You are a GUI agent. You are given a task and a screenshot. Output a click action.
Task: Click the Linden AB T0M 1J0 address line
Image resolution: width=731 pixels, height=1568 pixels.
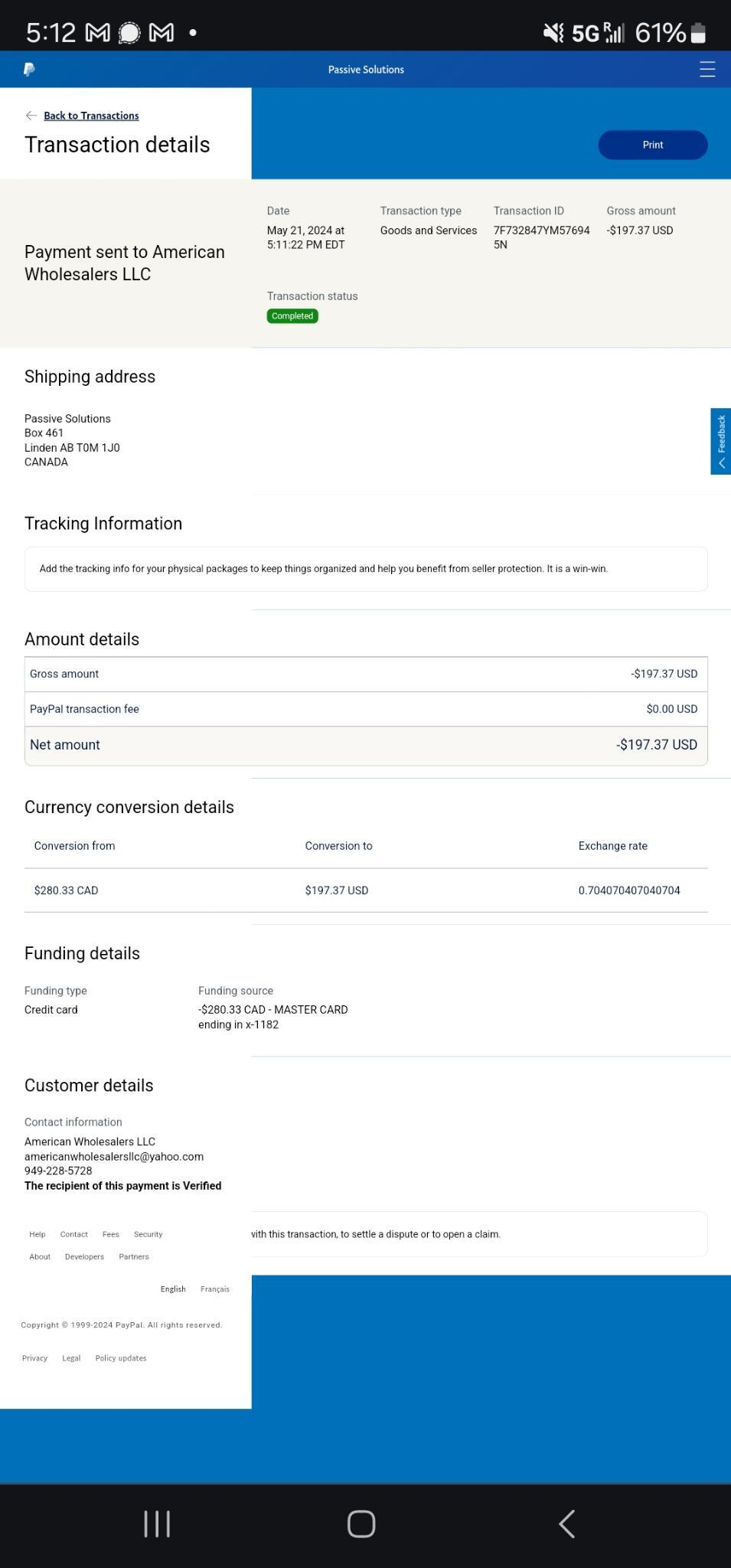[x=72, y=448]
